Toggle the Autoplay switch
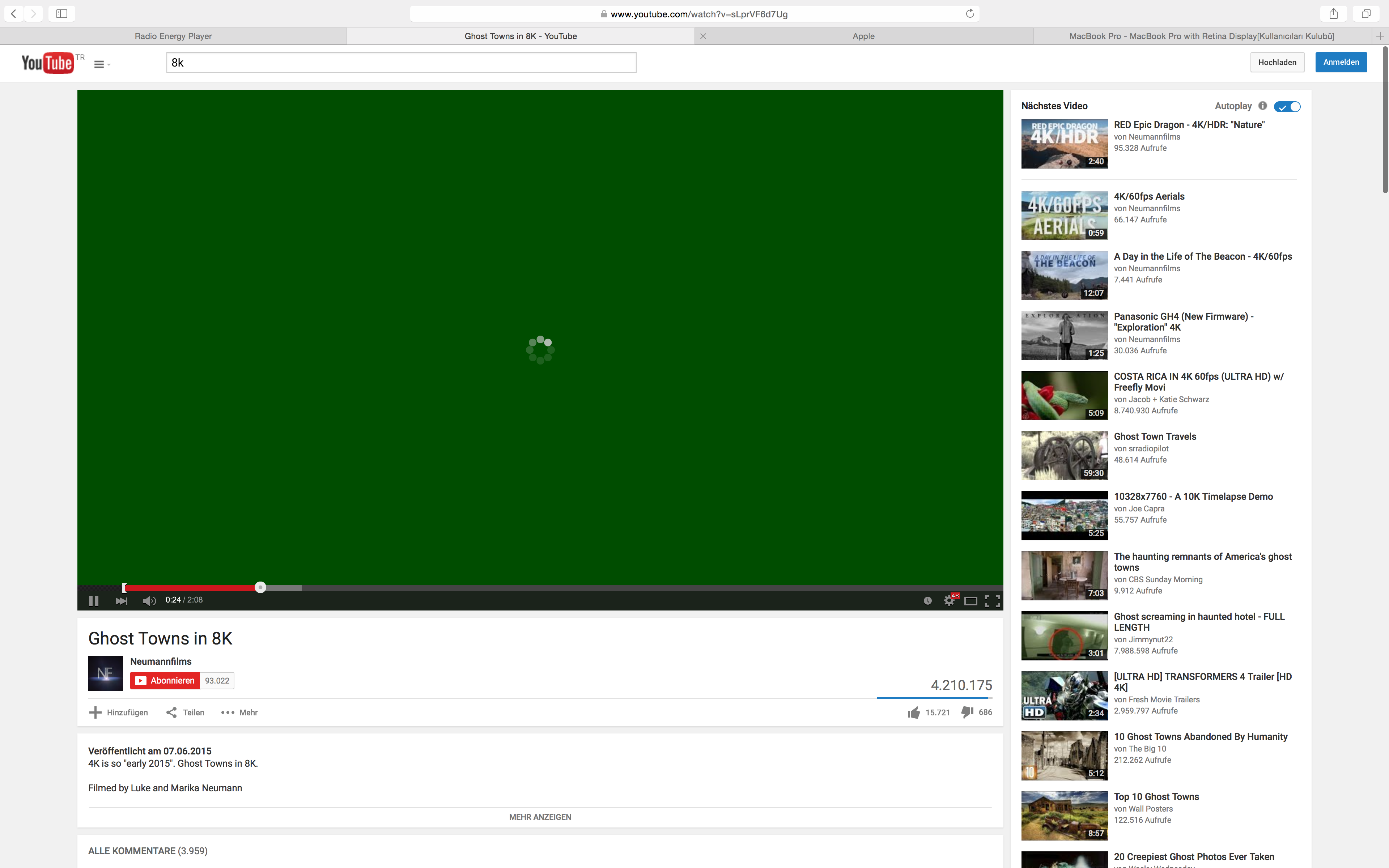The height and width of the screenshot is (868, 1389). (x=1287, y=107)
